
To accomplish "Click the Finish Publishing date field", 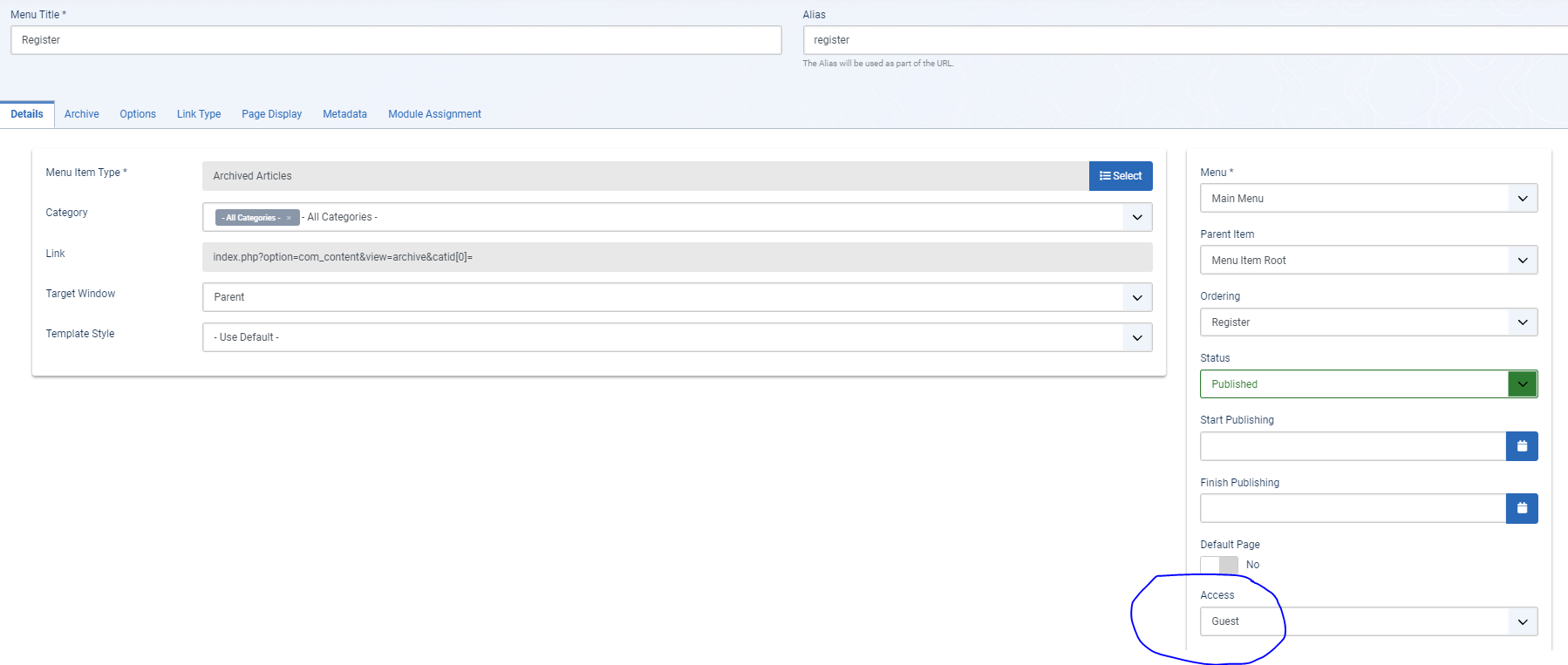I will click(x=1353, y=508).
